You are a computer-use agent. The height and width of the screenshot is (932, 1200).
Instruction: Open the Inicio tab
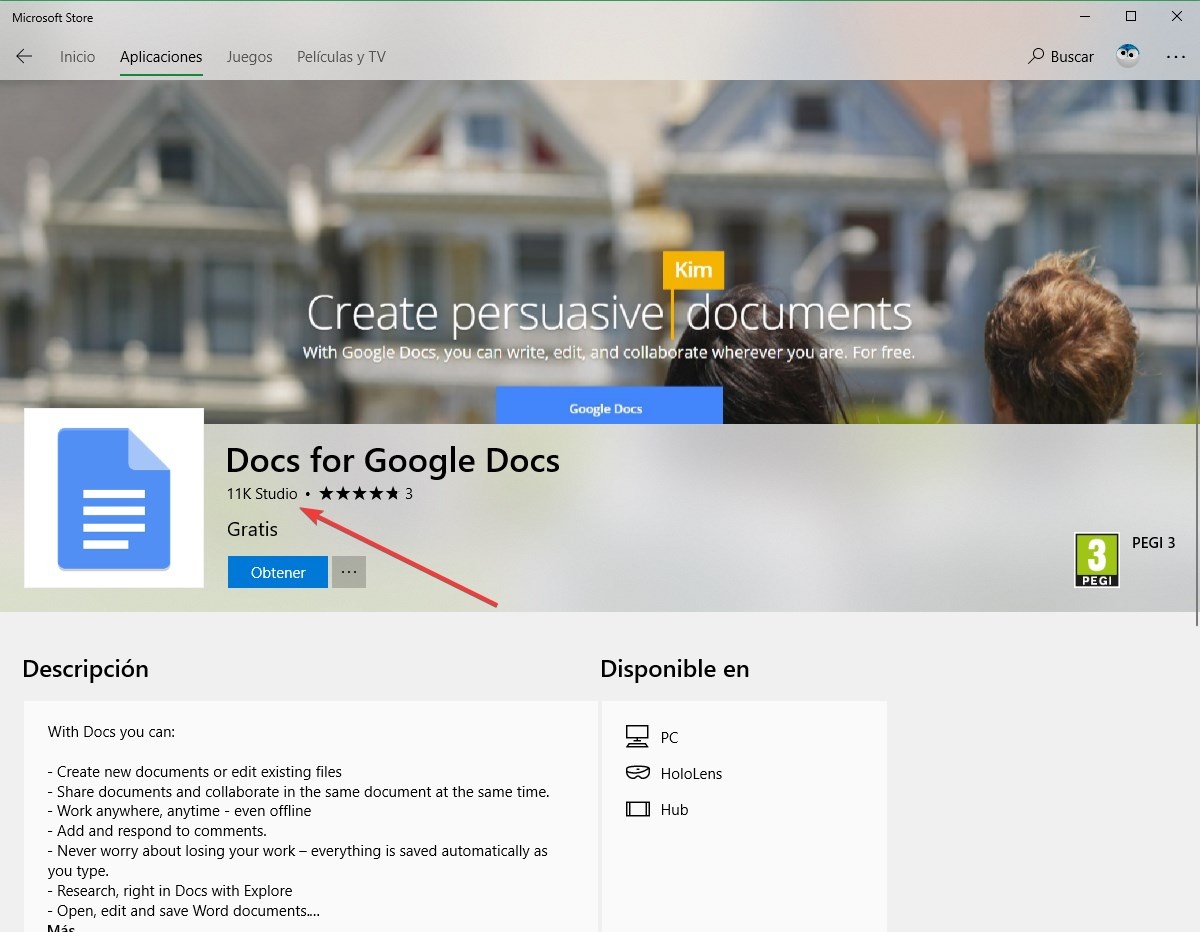pyautogui.click(x=77, y=57)
